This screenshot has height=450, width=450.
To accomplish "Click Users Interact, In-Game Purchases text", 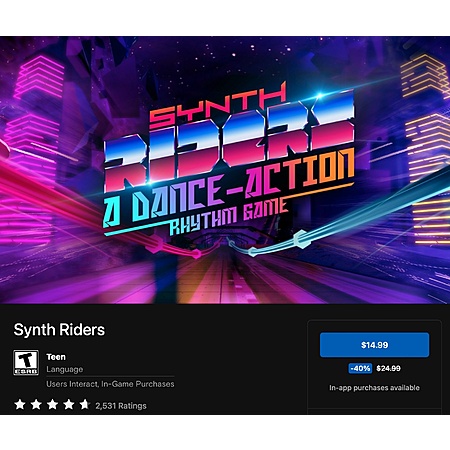I will pos(110,384).
